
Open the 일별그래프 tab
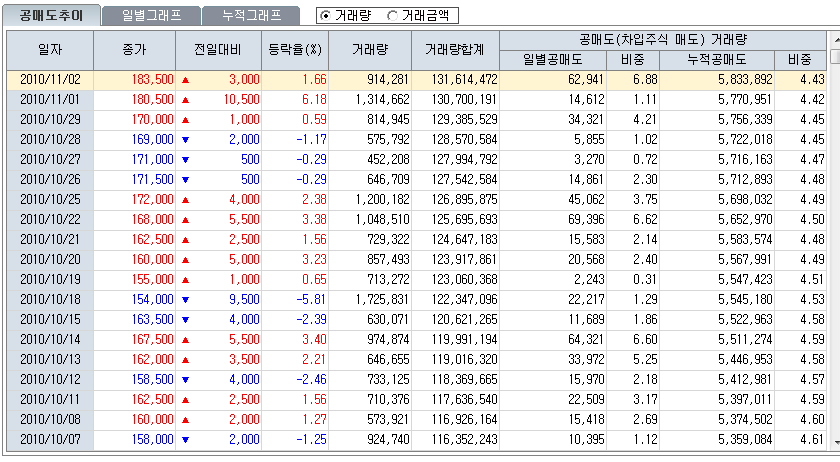coord(150,15)
